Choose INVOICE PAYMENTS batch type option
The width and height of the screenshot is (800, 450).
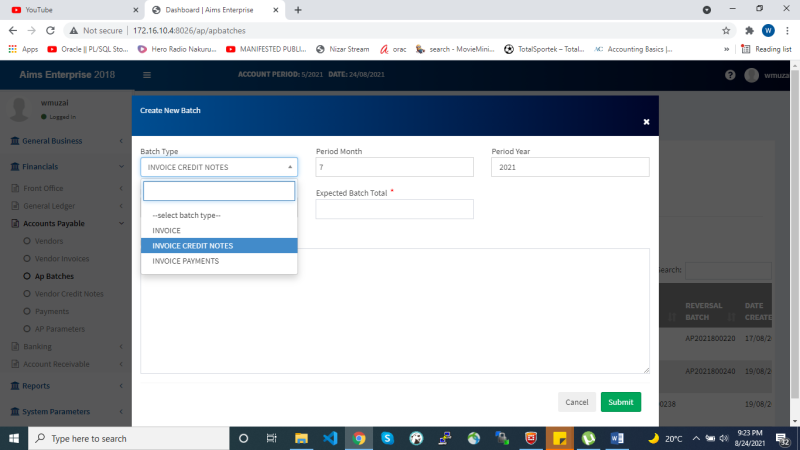click(185, 261)
